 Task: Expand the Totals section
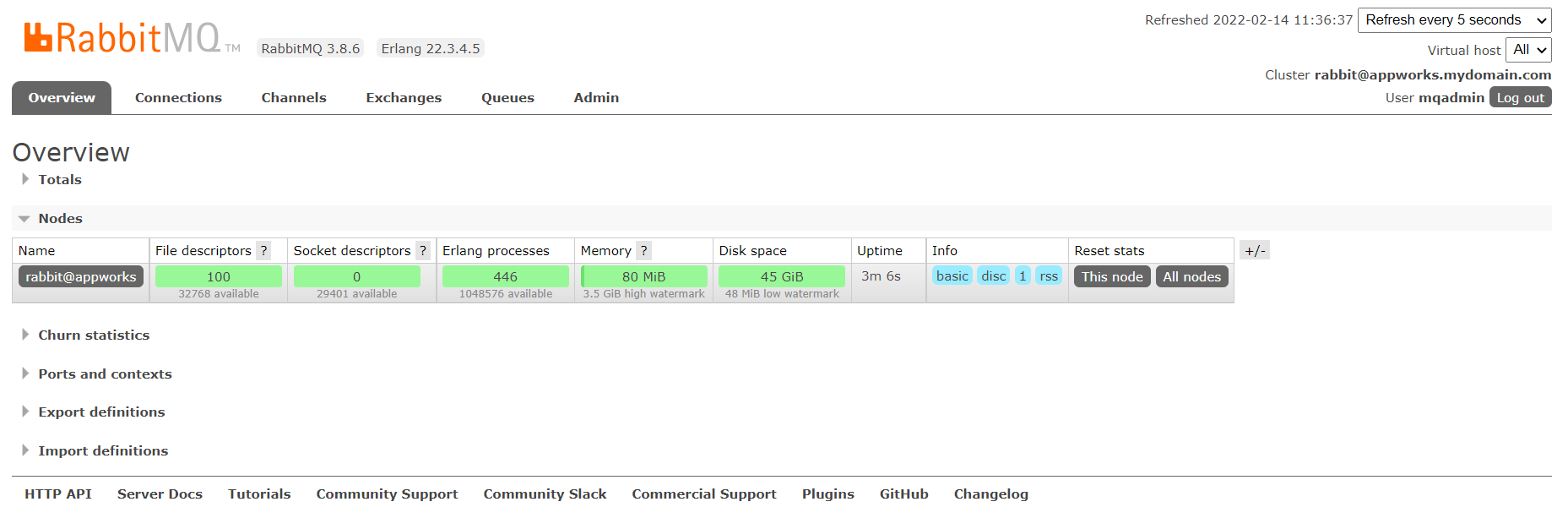[x=59, y=180]
